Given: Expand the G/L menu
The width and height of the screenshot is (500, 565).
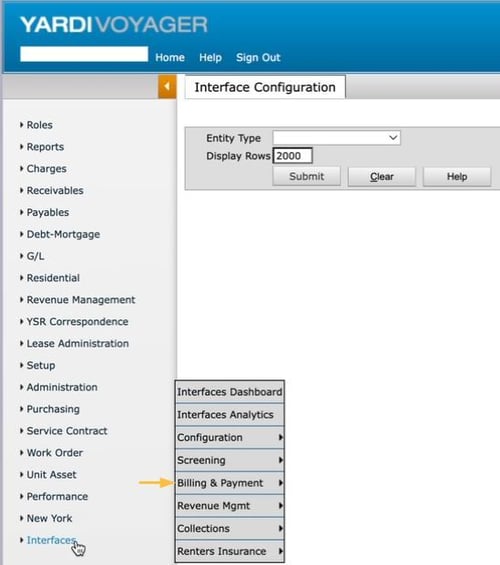Looking at the screenshot, I should coord(32,256).
